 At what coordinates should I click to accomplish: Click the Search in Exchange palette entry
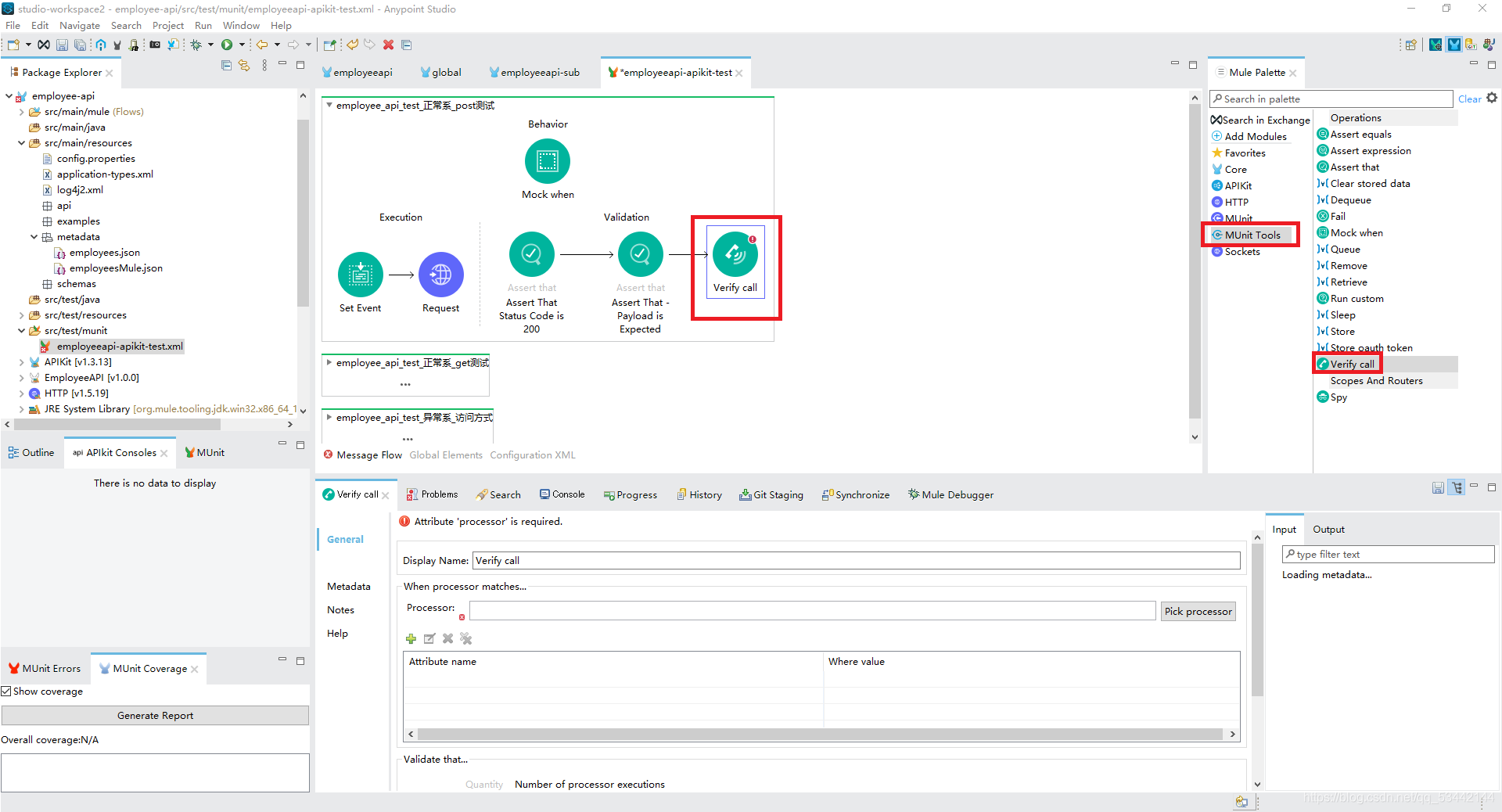tap(1260, 120)
